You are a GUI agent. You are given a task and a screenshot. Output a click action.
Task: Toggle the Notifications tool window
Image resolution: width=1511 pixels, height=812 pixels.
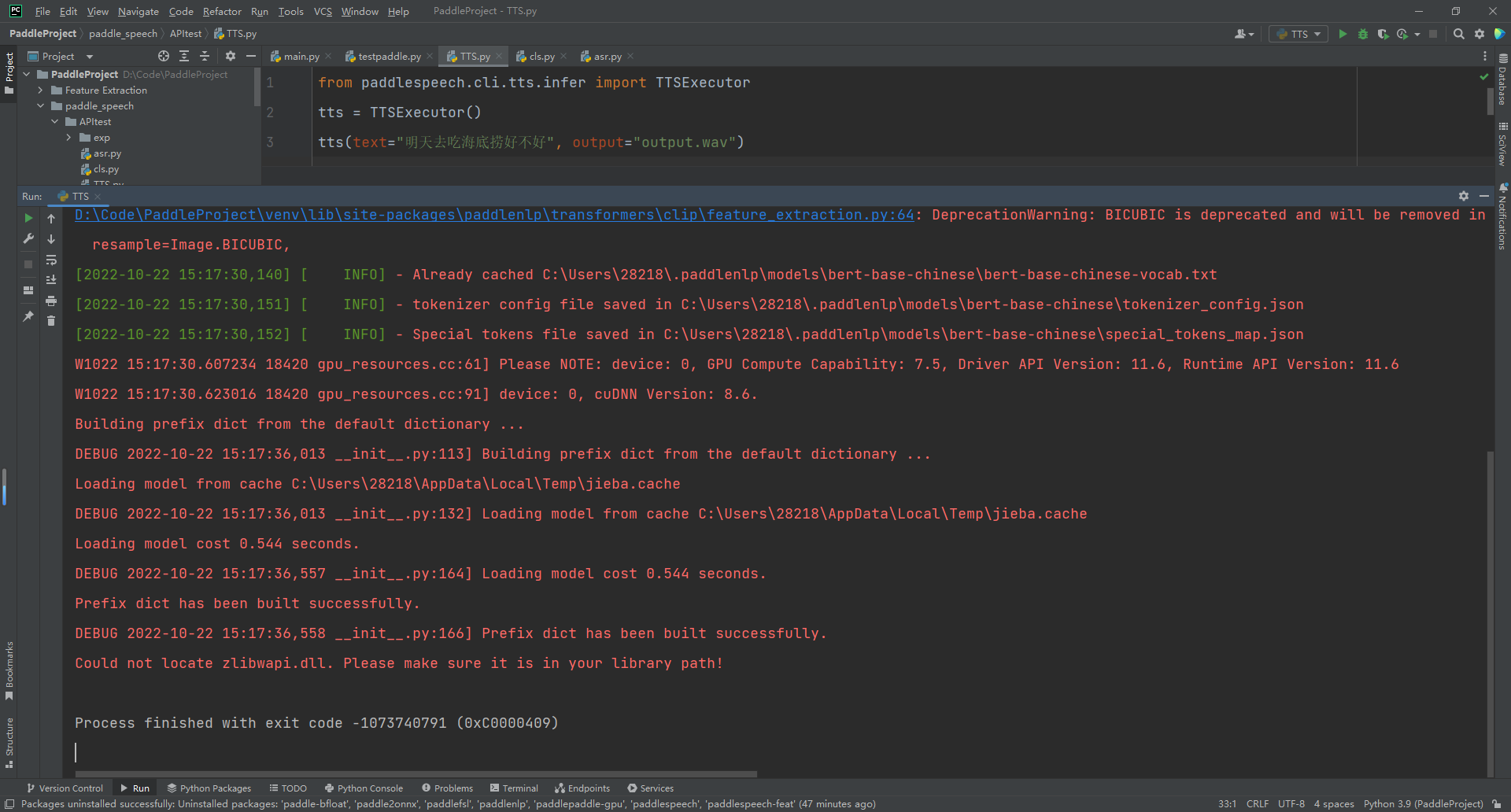pyautogui.click(x=1502, y=216)
